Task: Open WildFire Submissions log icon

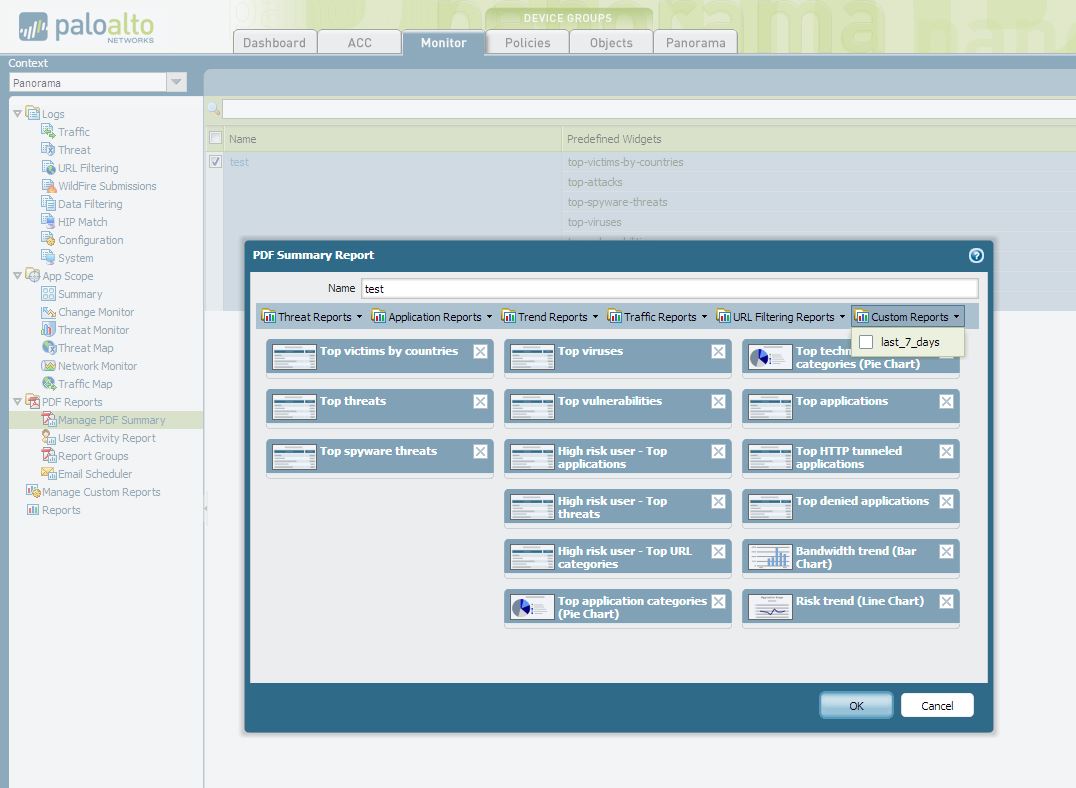Action: 49,186
